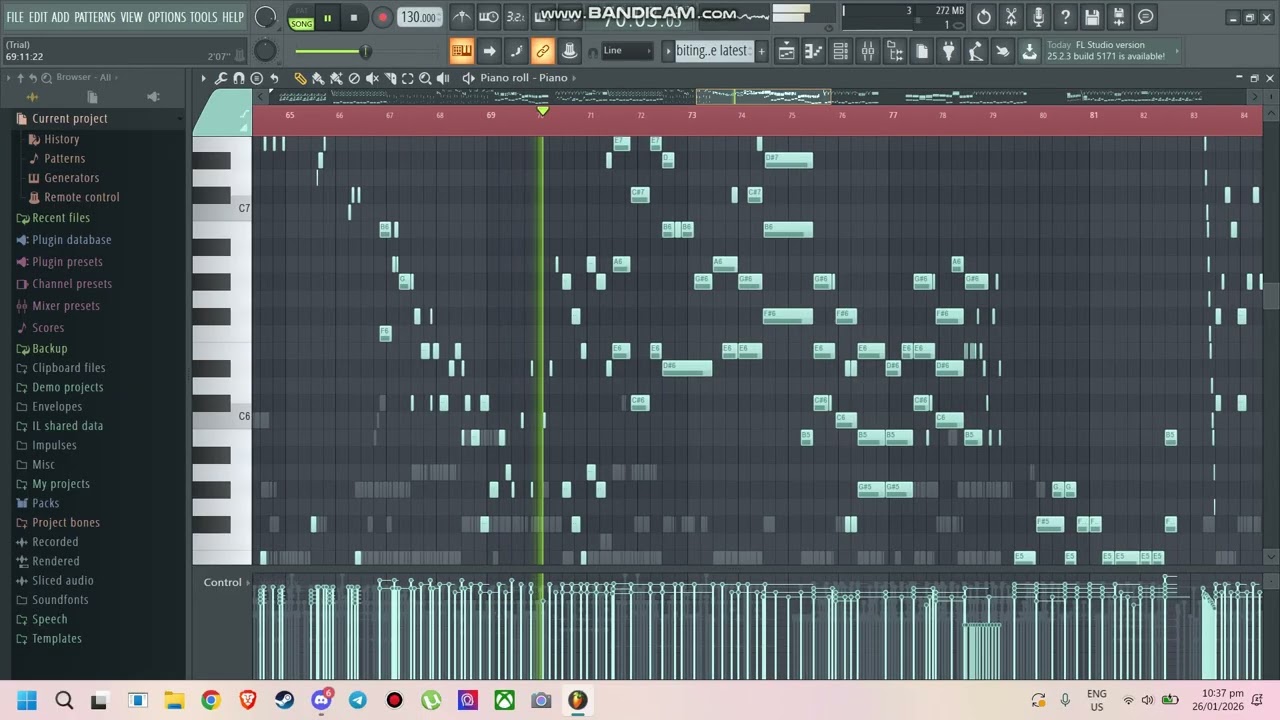Open the Playlist window from main toolbar
Screen dimensions: 1280x720
click(786, 51)
